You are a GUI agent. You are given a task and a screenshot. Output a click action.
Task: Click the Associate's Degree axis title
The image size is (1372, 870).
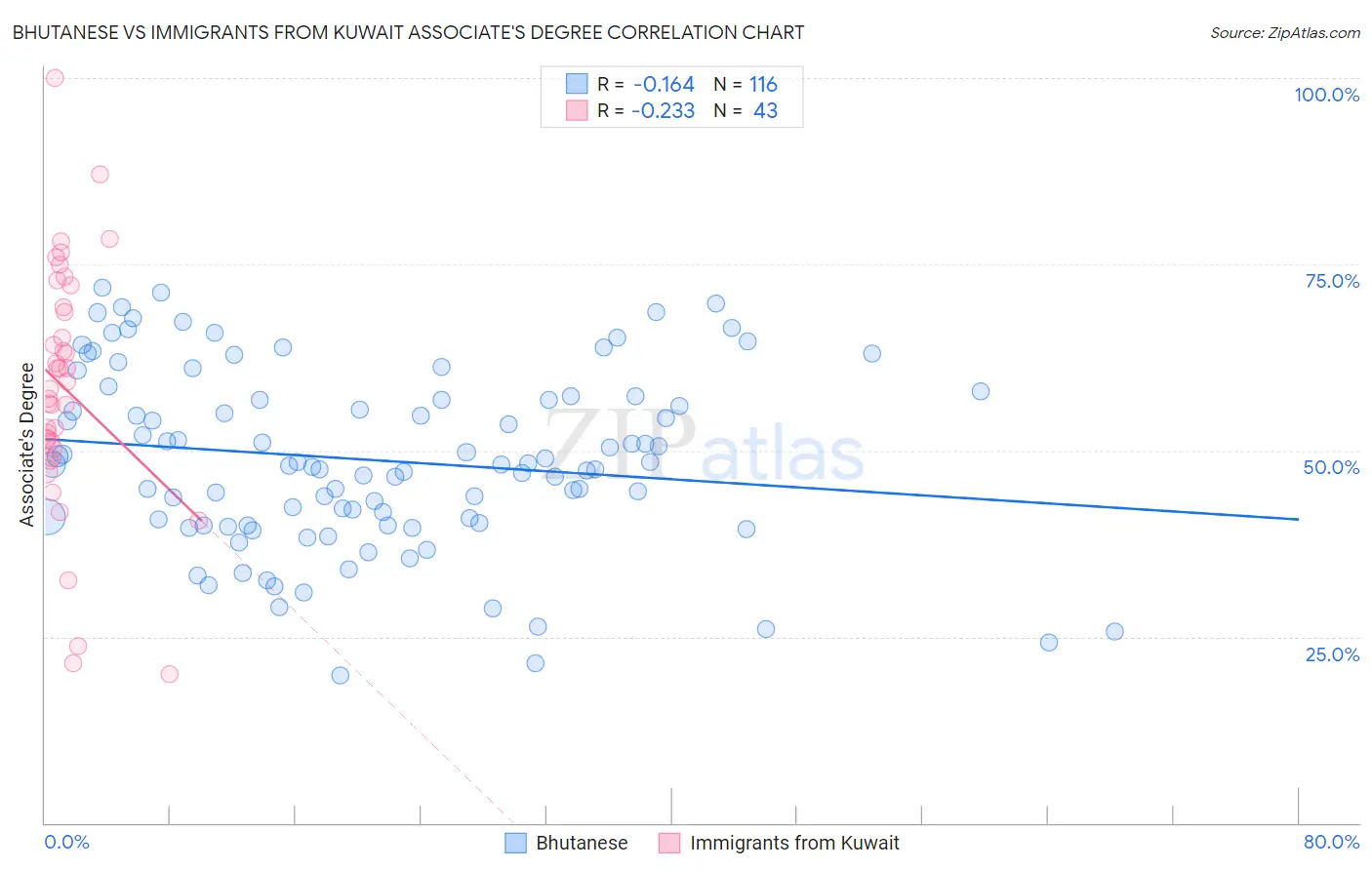coord(27,445)
